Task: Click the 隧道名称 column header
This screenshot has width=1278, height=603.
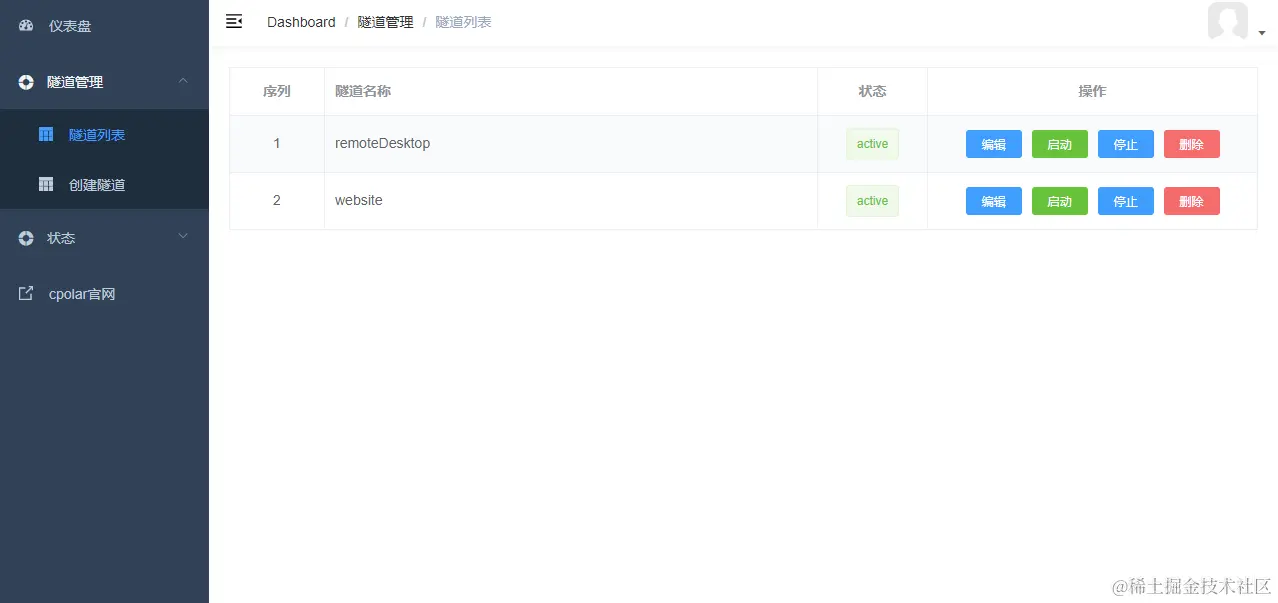Action: coord(571,91)
